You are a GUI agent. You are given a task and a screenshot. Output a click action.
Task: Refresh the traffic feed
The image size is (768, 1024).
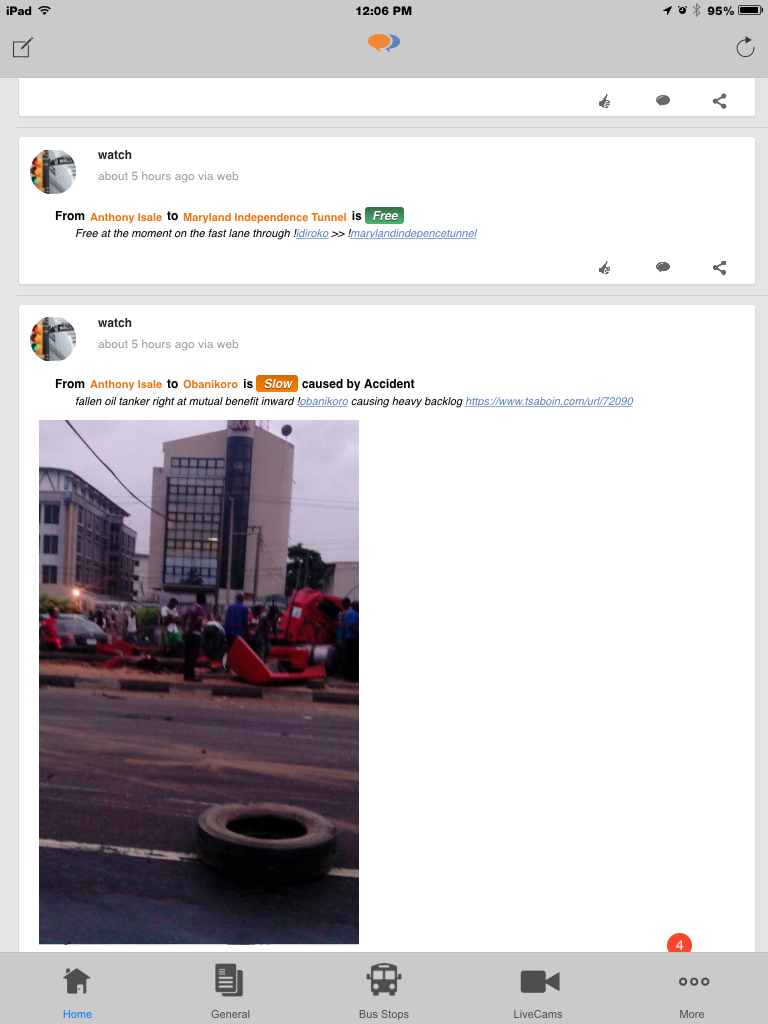tap(745, 47)
